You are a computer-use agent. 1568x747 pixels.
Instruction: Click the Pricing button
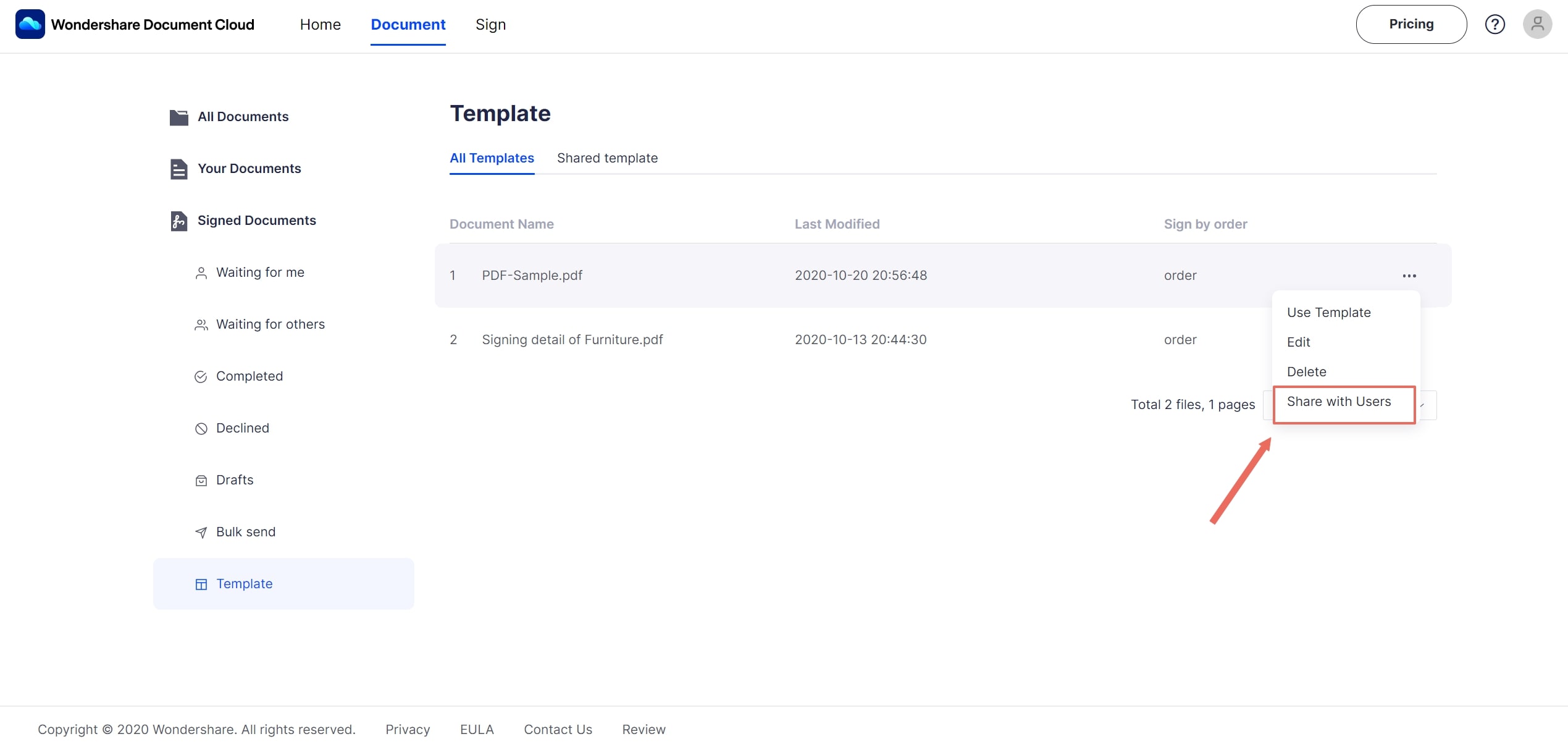pos(1411,24)
